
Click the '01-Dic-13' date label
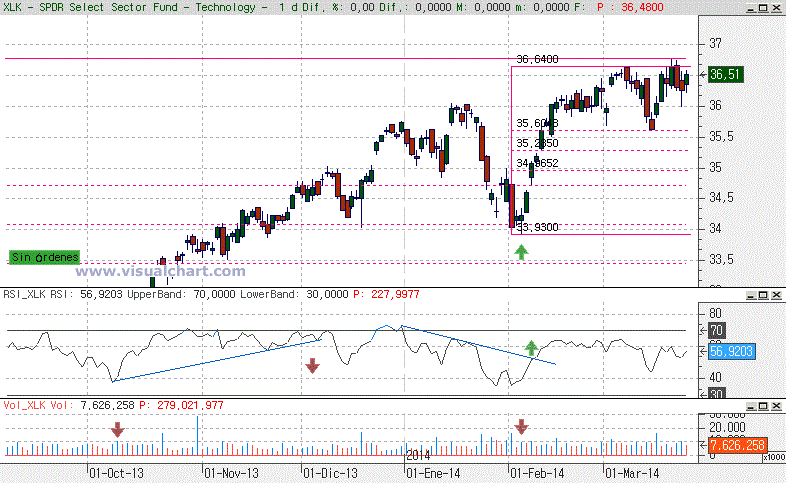pos(331,473)
